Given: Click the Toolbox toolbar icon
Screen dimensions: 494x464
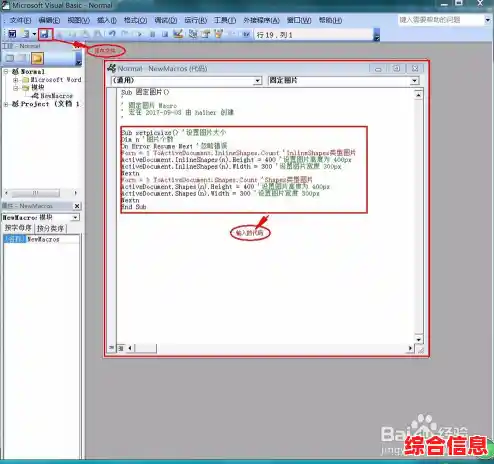Looking at the screenshot, I should tap(232, 34).
